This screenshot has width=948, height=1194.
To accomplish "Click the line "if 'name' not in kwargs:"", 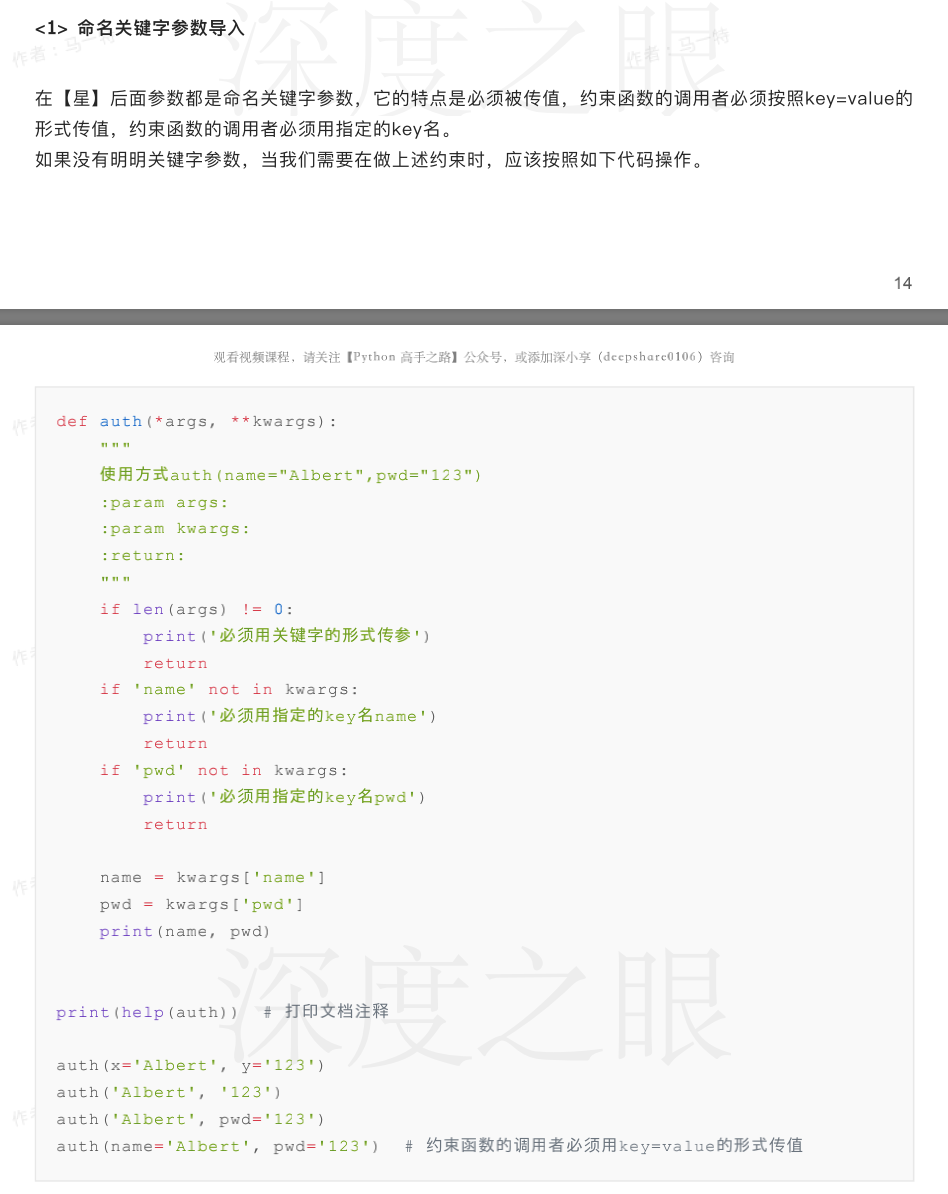I will coord(228,689).
